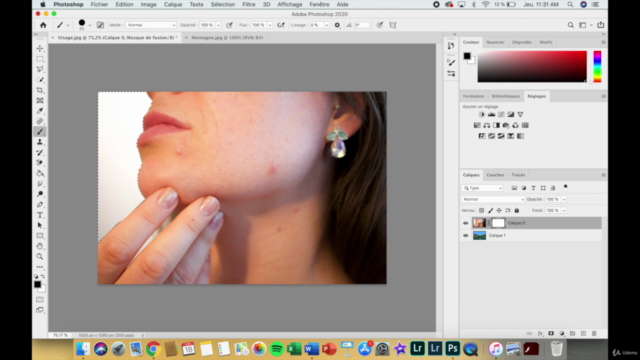The image size is (640, 360).
Task: Toggle lock all padlock icon
Action: click(x=517, y=211)
